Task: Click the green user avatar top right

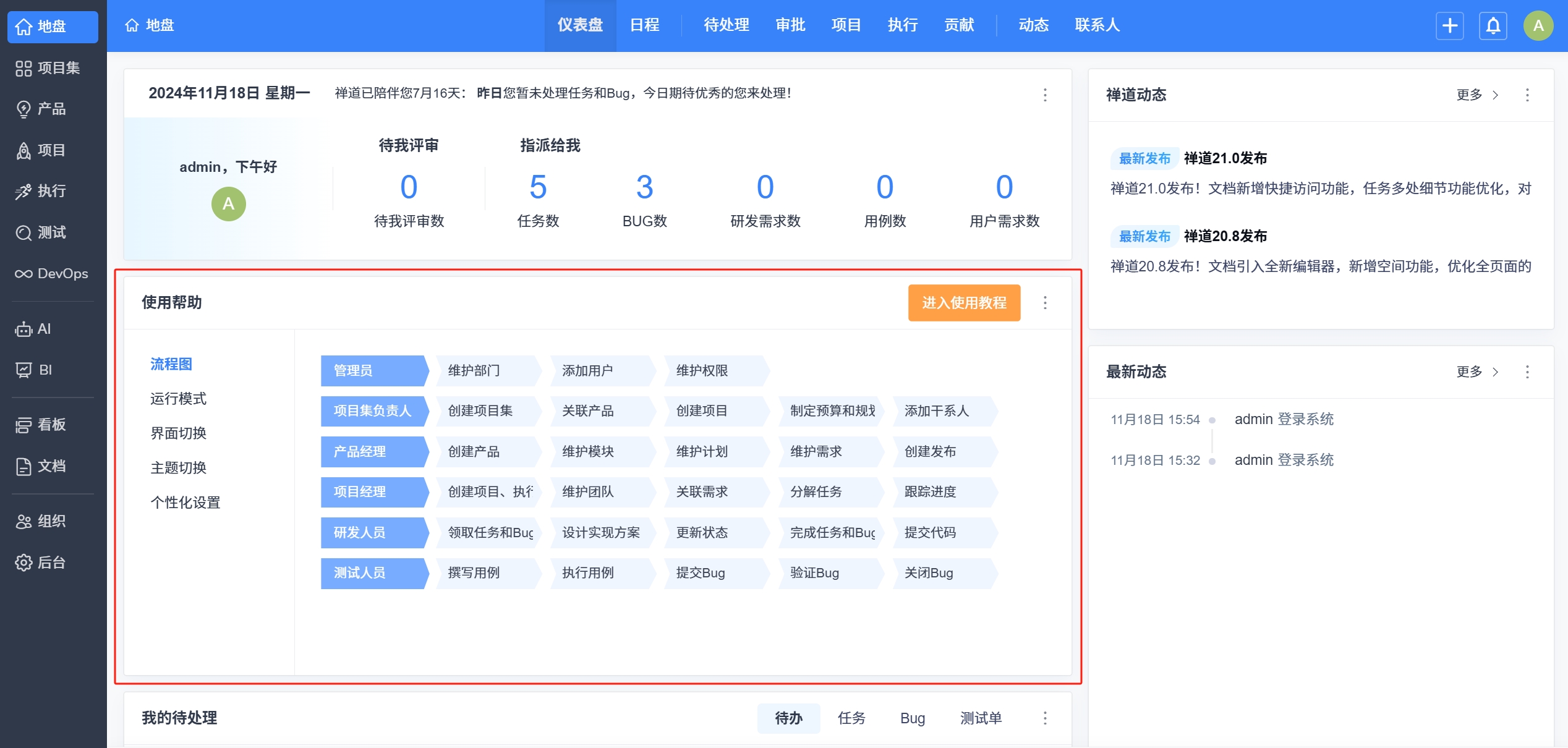Action: 1538,26
